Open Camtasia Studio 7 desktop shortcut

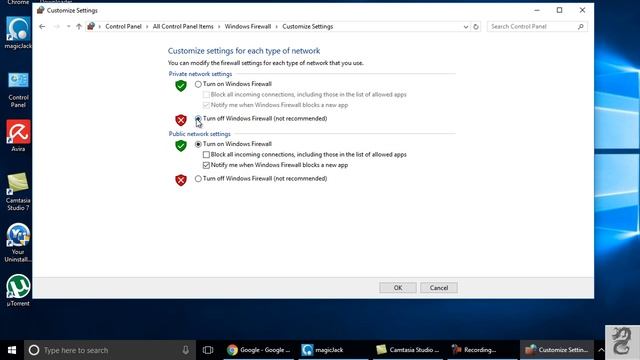(18, 191)
